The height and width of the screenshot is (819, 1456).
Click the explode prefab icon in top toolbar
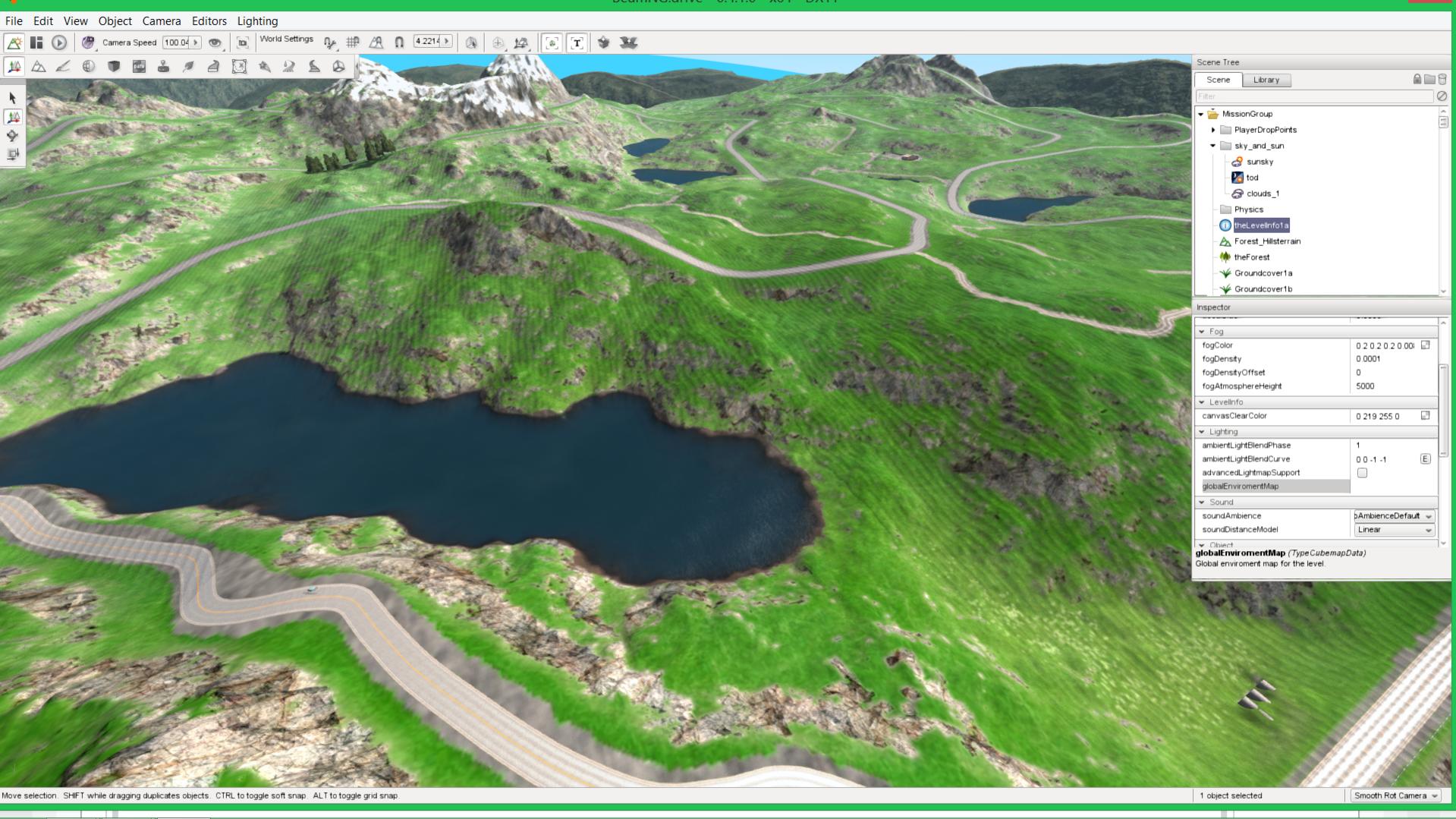coord(628,43)
